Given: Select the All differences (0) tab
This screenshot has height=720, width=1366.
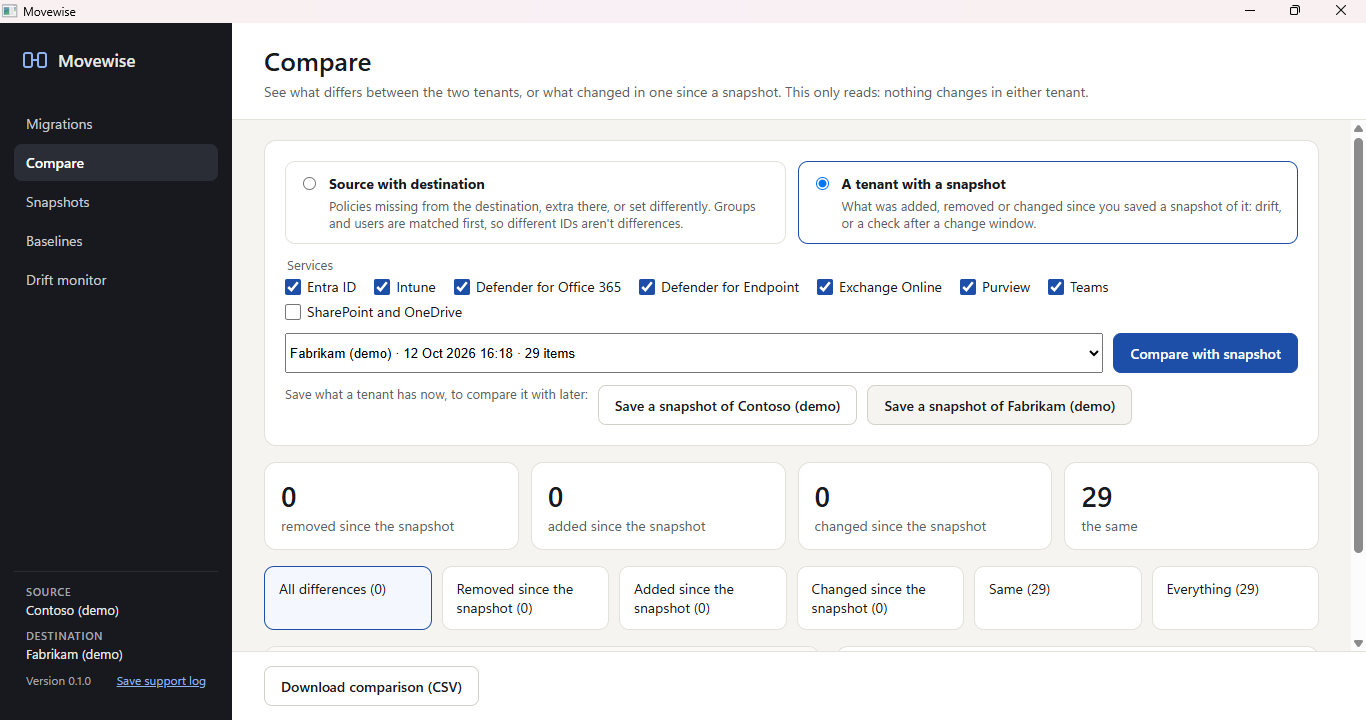Looking at the screenshot, I should (x=348, y=598).
